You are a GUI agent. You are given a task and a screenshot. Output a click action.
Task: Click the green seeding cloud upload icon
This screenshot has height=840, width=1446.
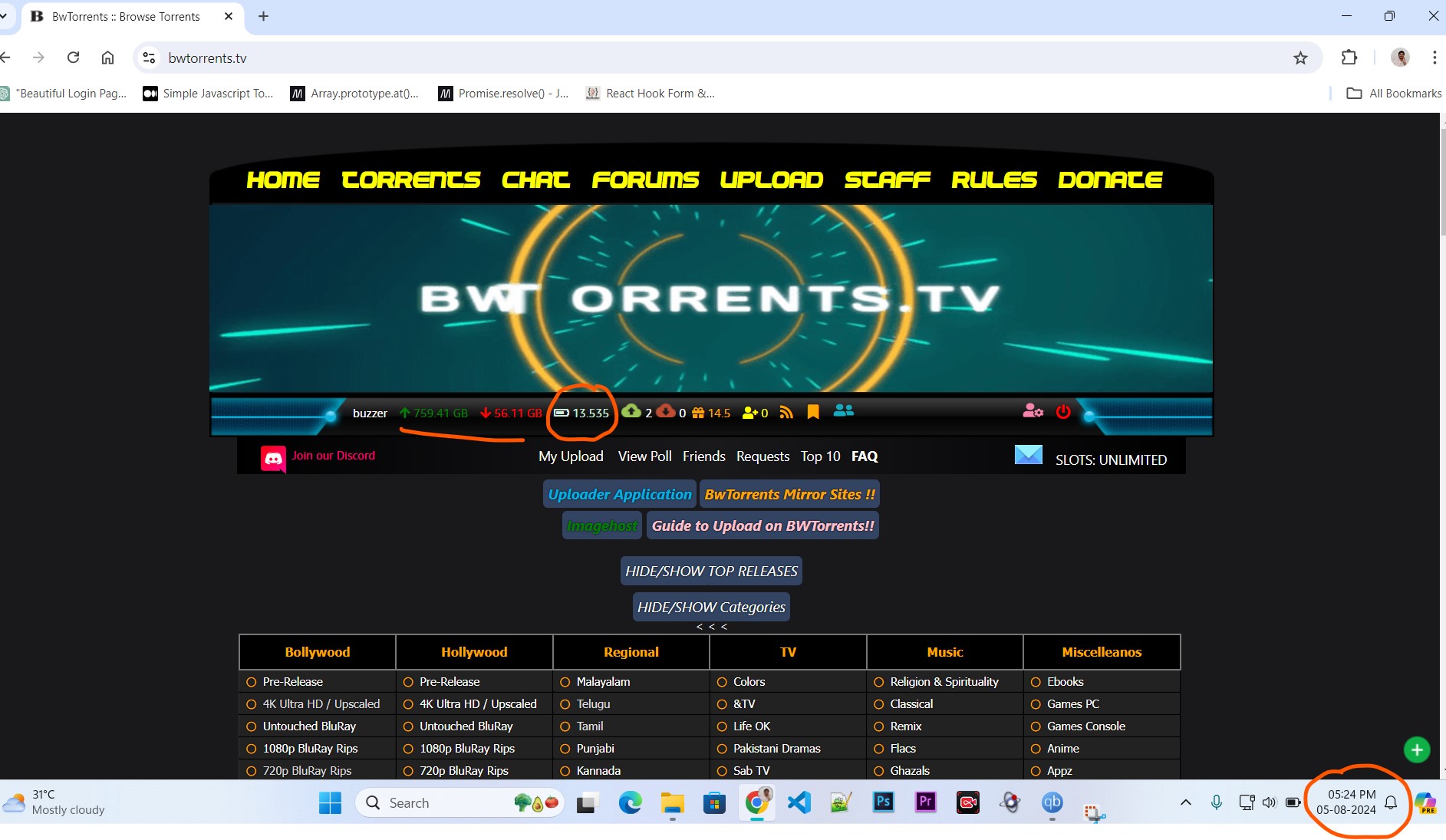click(631, 411)
